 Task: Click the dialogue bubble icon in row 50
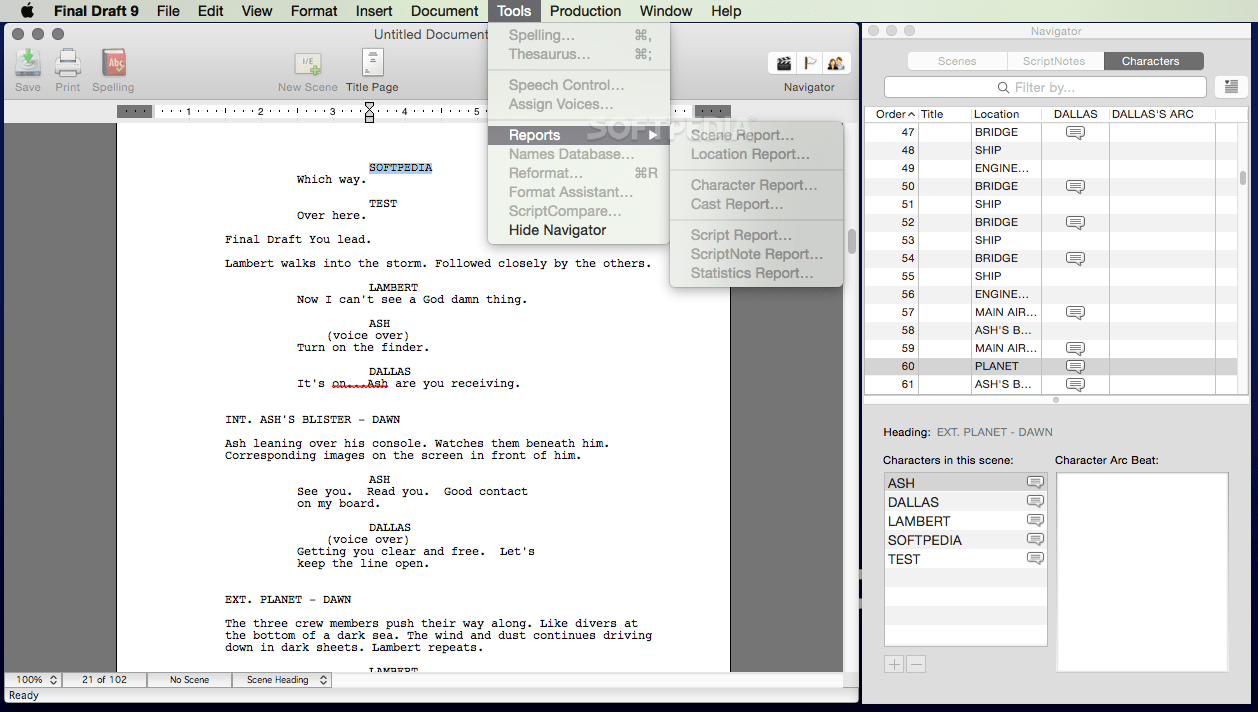tap(1075, 186)
